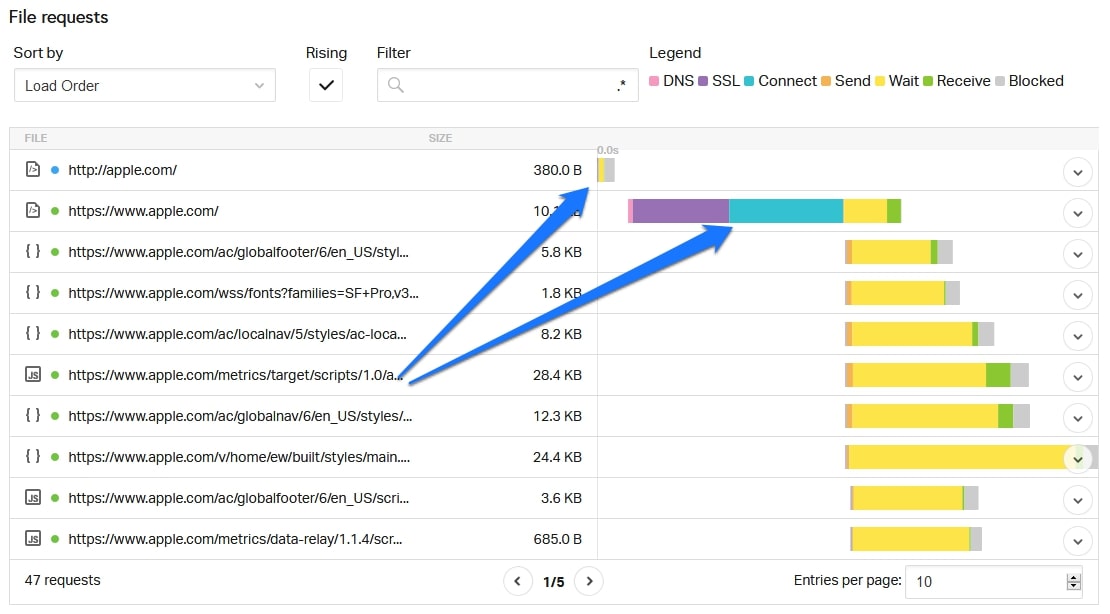The height and width of the screenshot is (614, 1110).
Task: Click the DNS pink legend swatch
Action: pyautogui.click(x=654, y=81)
